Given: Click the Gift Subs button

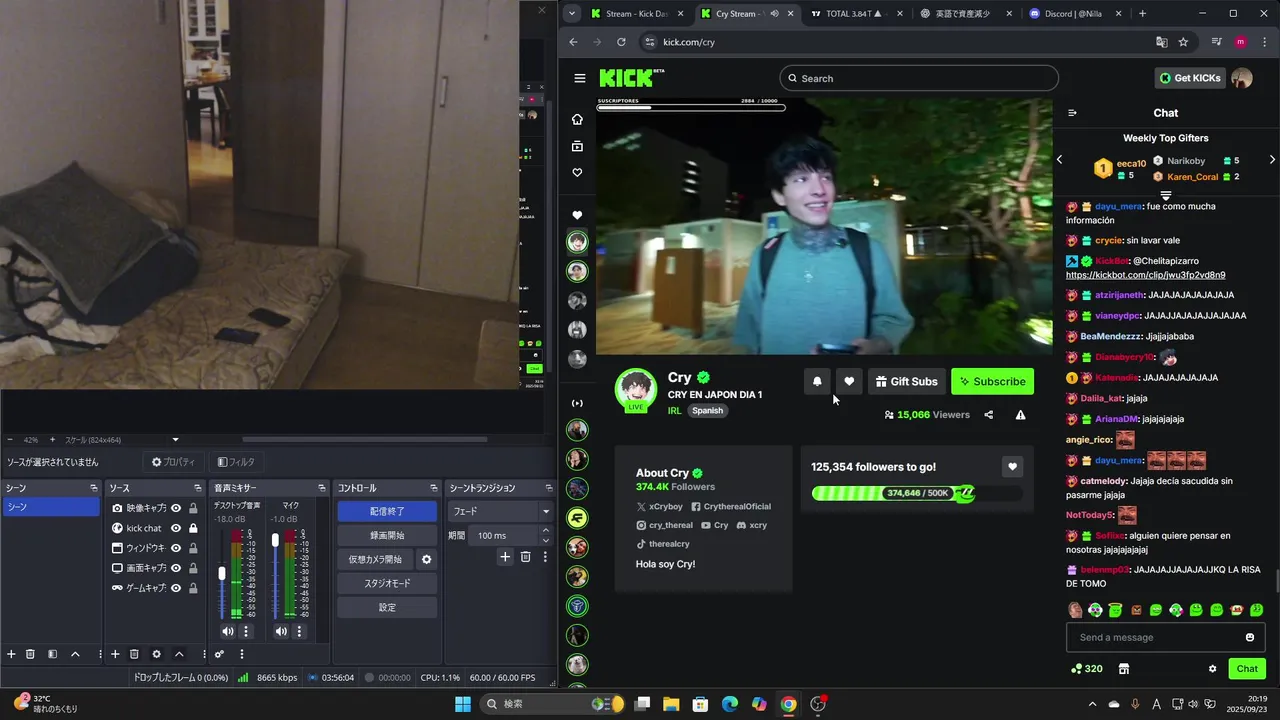Looking at the screenshot, I should pos(906,381).
